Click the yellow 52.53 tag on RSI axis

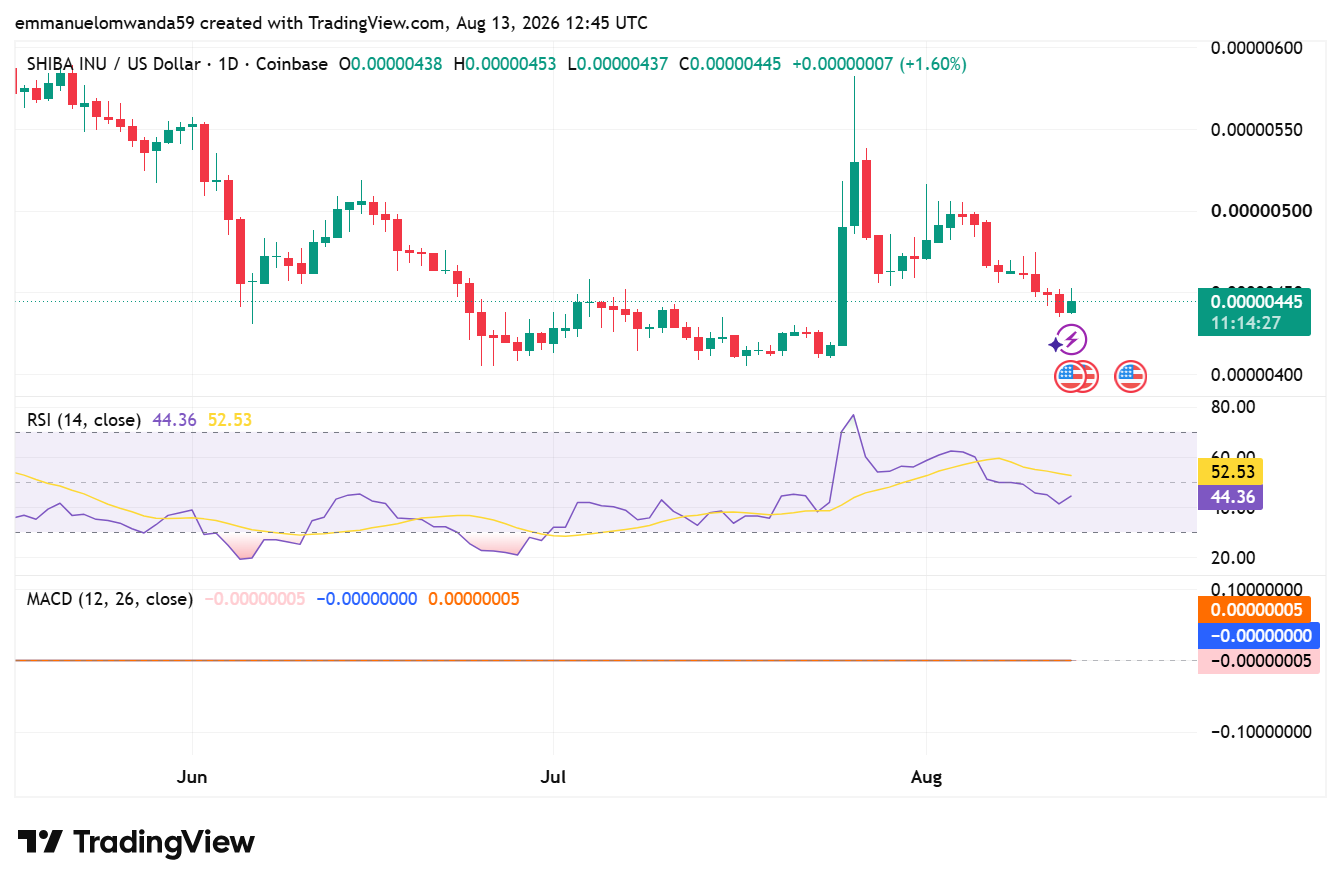pyautogui.click(x=1231, y=472)
